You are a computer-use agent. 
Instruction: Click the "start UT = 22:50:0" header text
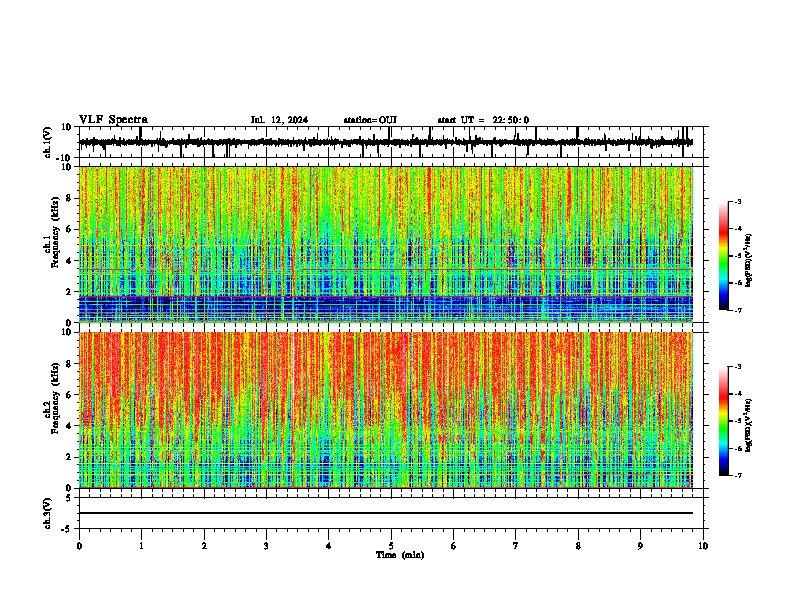click(483, 120)
